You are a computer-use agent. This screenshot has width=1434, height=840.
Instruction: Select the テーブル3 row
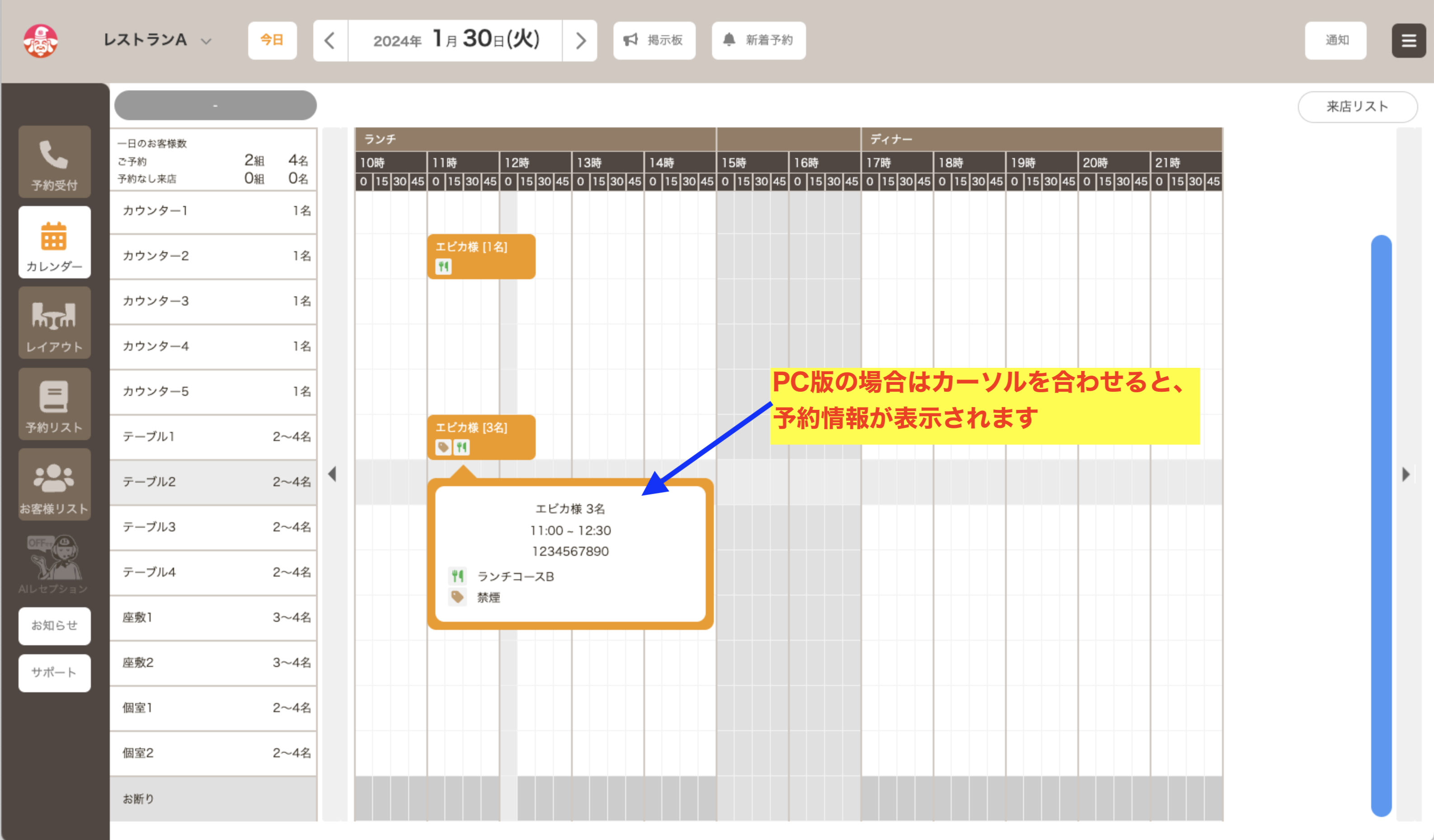213,527
